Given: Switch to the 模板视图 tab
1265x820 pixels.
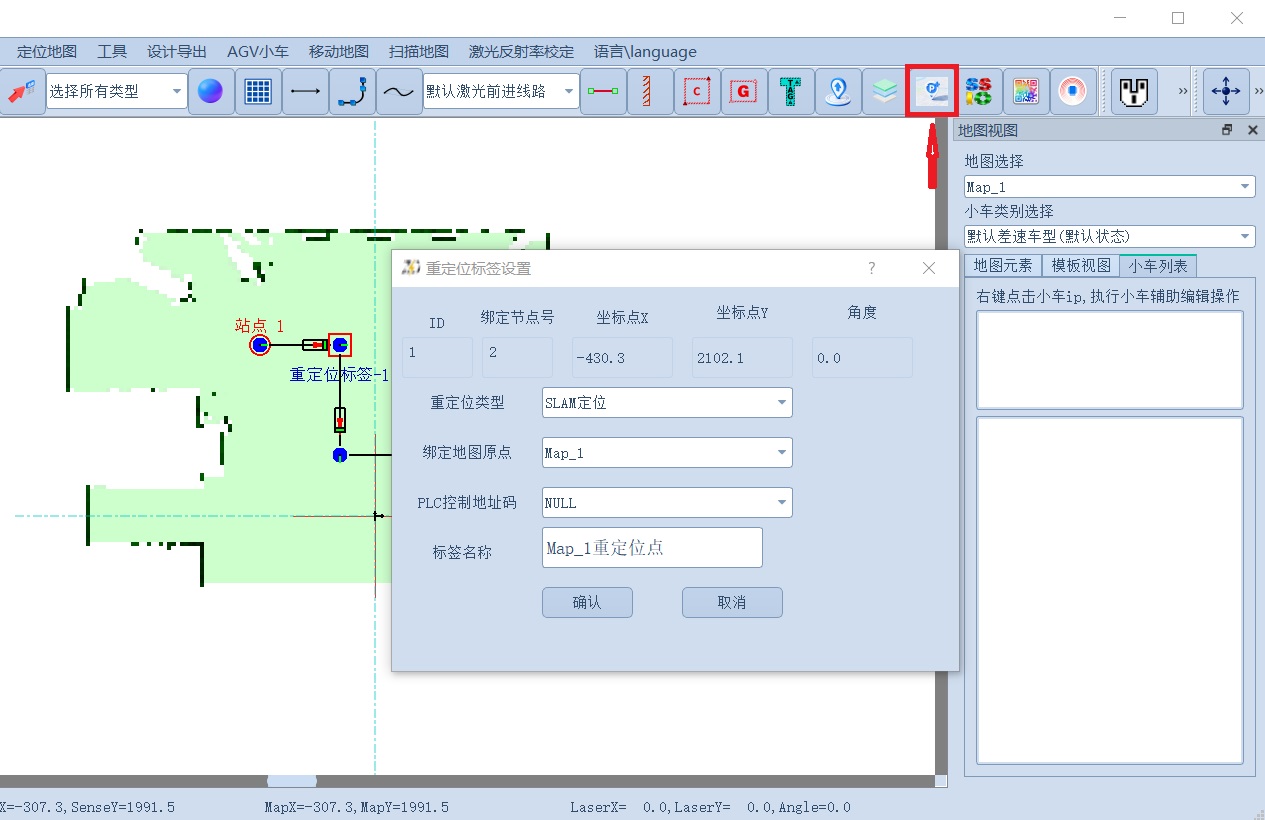Looking at the screenshot, I should pos(1081,265).
